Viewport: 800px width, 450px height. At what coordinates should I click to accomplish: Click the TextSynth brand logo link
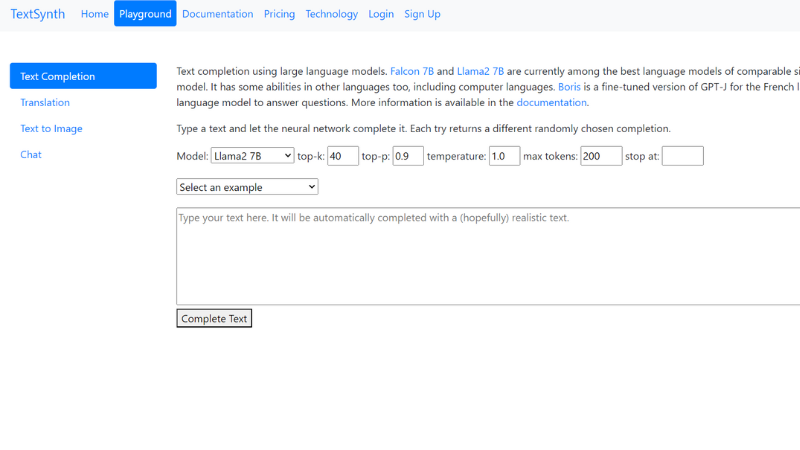click(38, 14)
